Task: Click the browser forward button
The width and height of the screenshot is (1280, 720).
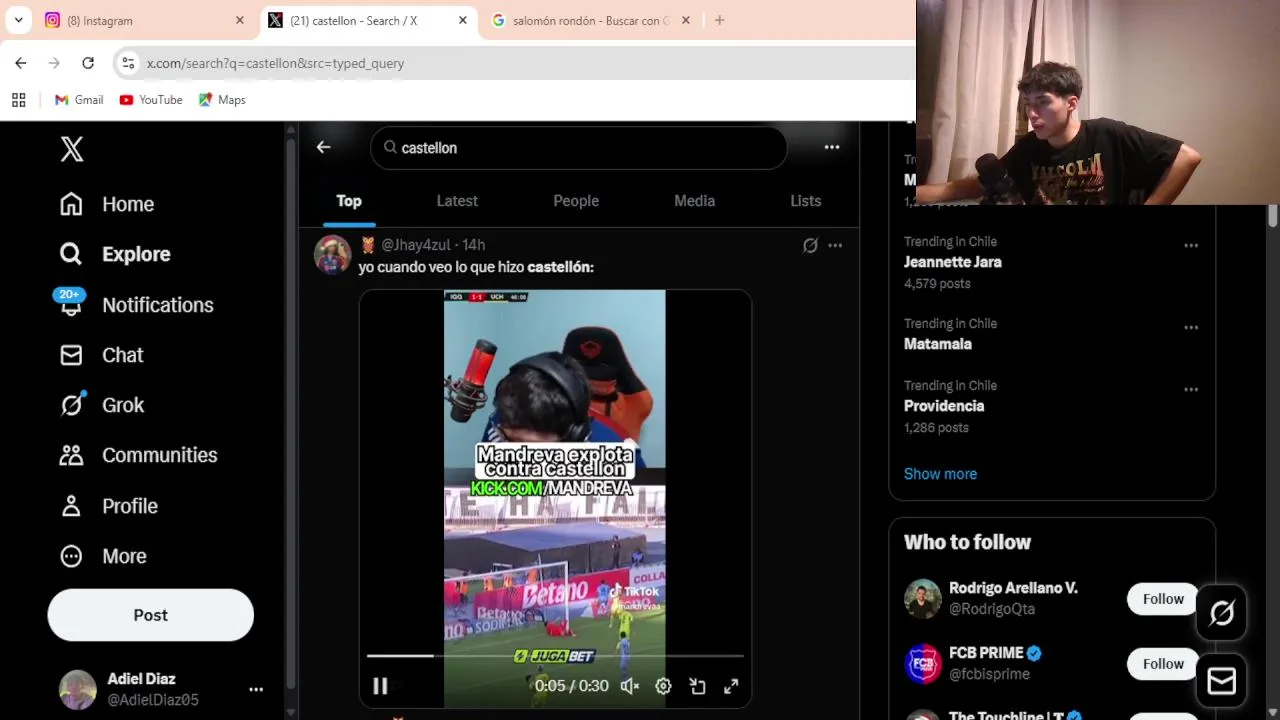Action: [54, 63]
